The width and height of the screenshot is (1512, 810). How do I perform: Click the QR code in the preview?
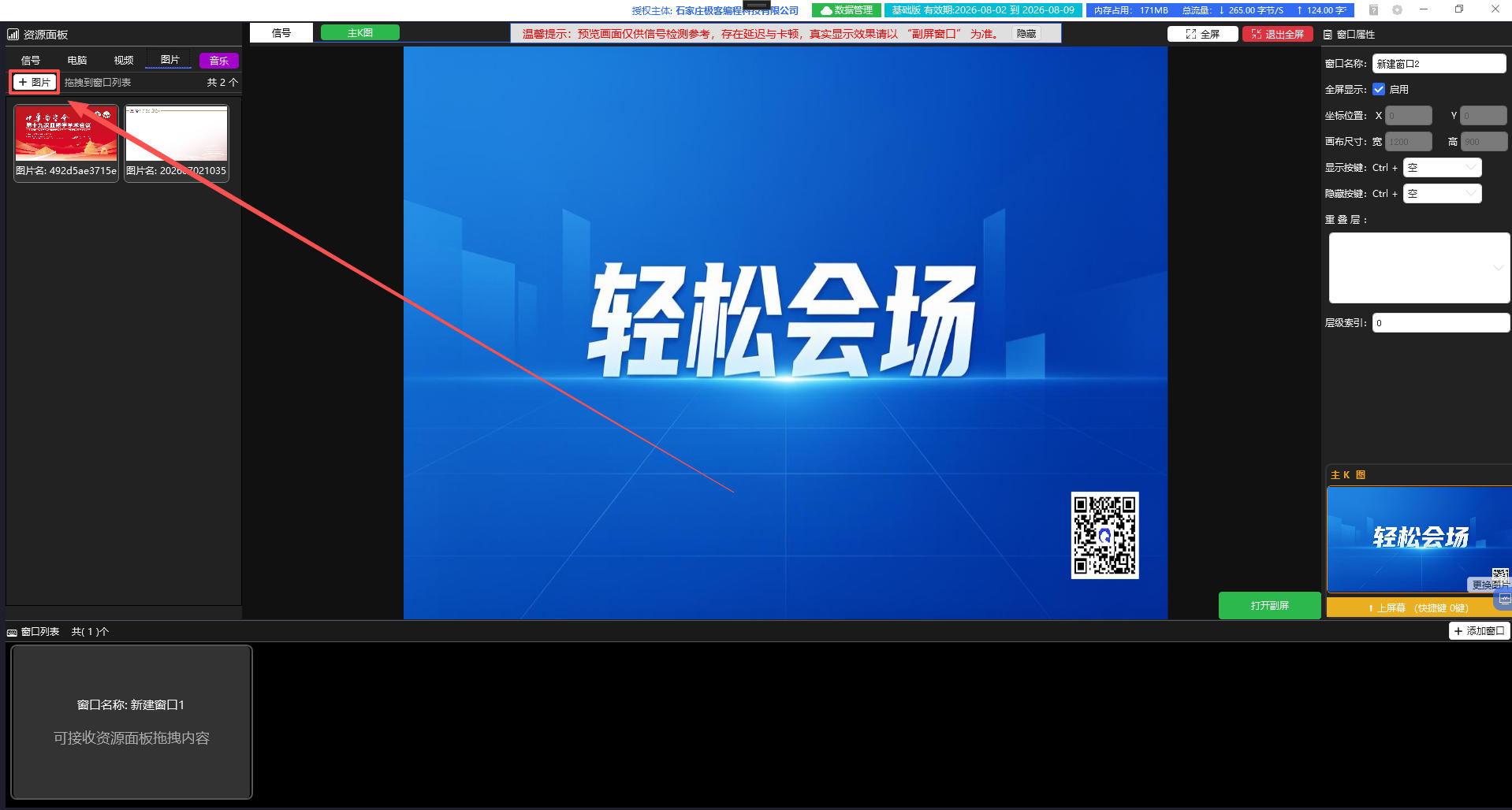(x=1104, y=535)
